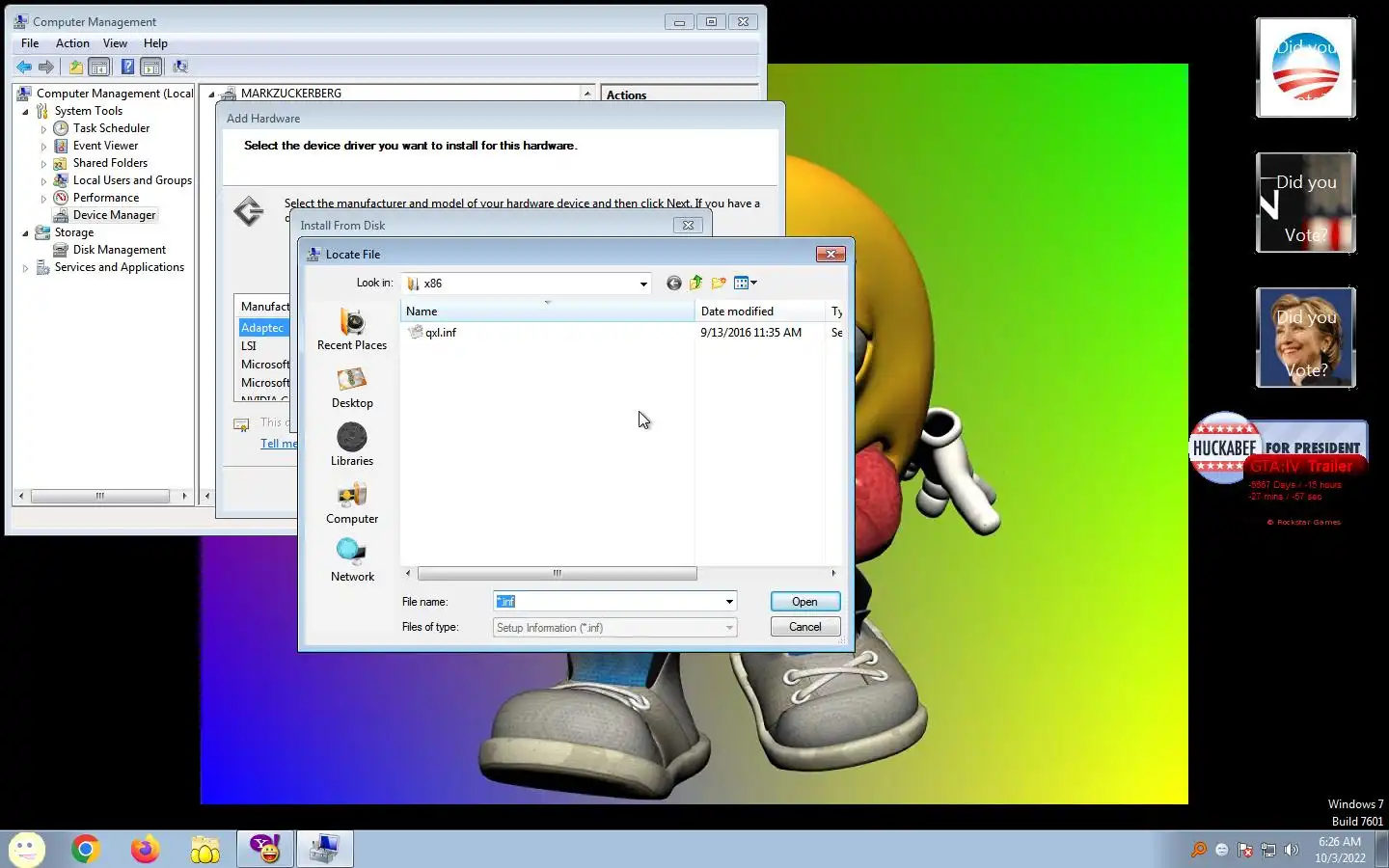Open the Obama Did You Vote desktop gadget
The height and width of the screenshot is (868, 1389).
click(1306, 68)
